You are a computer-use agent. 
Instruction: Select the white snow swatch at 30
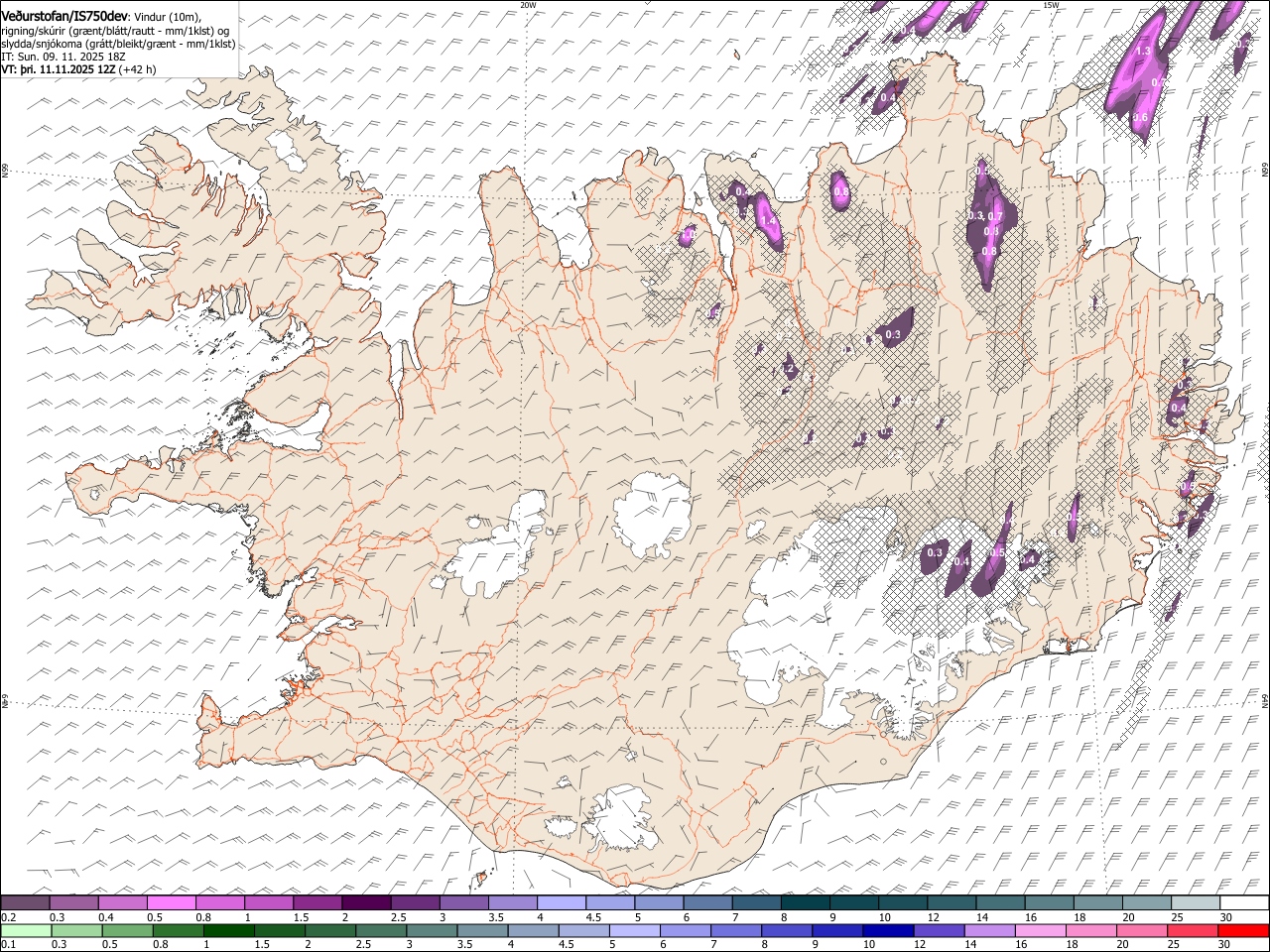[1243, 902]
